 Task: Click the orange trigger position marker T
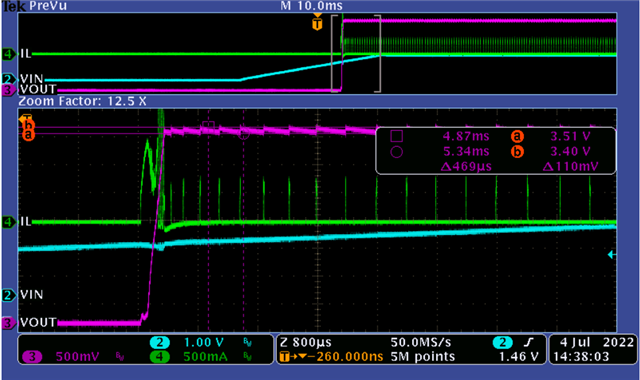point(317,24)
